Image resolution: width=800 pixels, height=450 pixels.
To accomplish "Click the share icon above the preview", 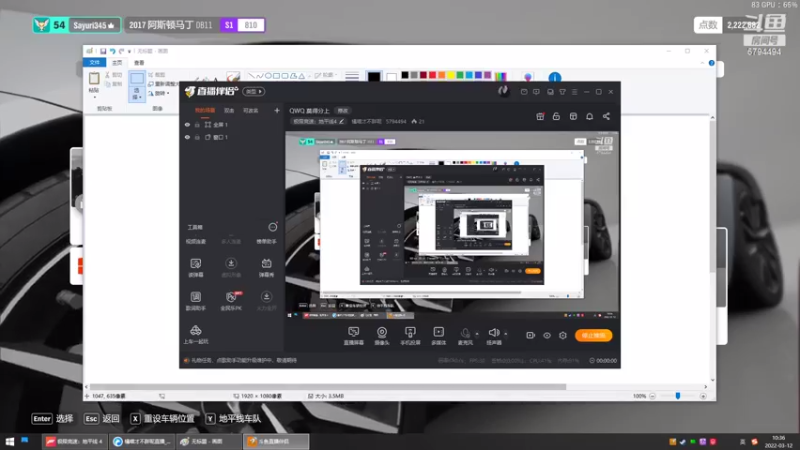I will (606, 116).
